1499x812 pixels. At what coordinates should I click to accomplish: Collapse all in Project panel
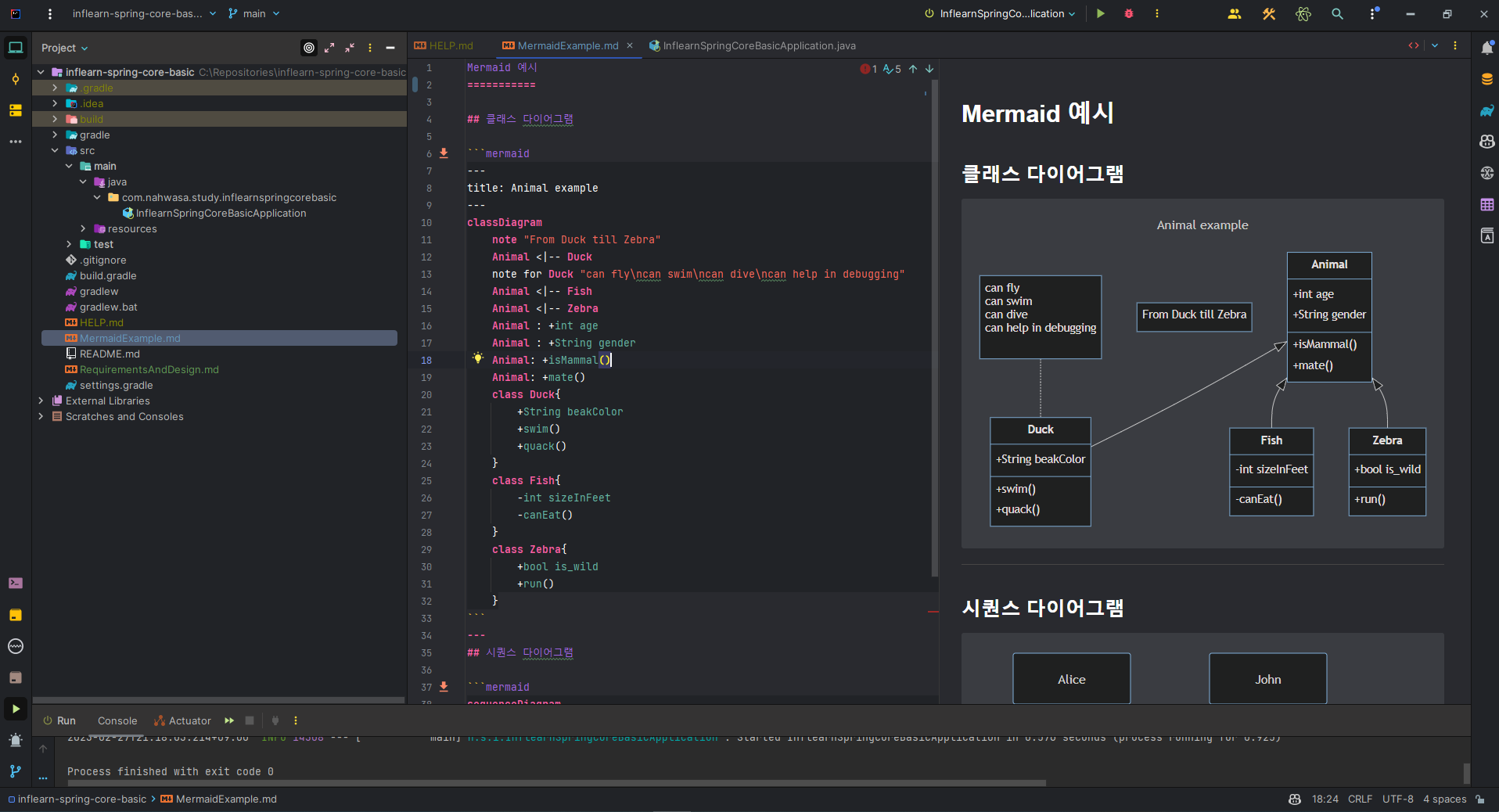click(350, 48)
